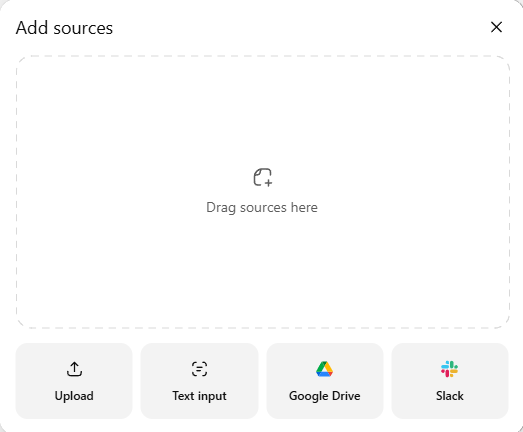Open file upload from the Upload card
The height and width of the screenshot is (432, 523).
coord(74,381)
